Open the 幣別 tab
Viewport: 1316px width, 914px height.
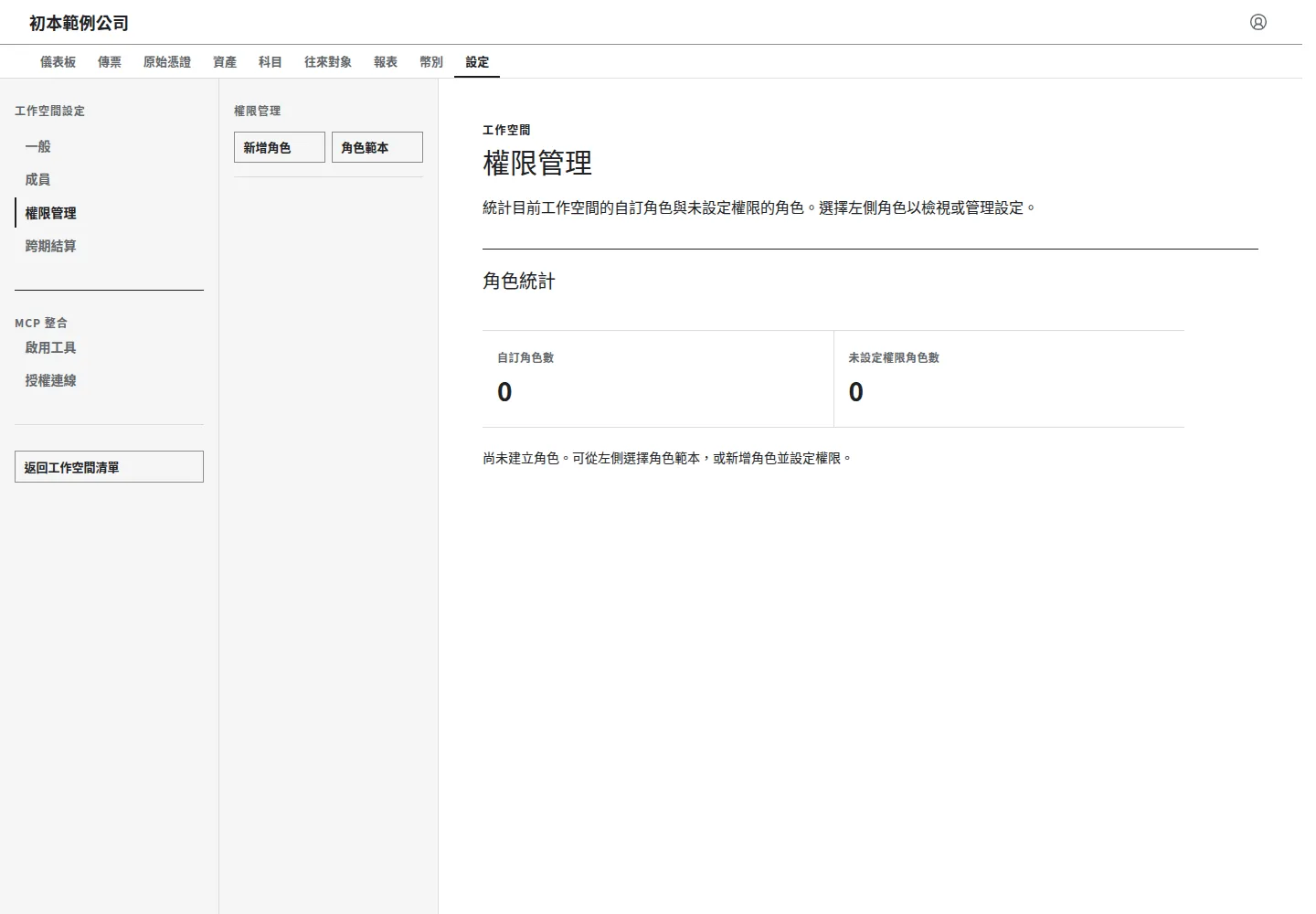pyautogui.click(x=431, y=62)
